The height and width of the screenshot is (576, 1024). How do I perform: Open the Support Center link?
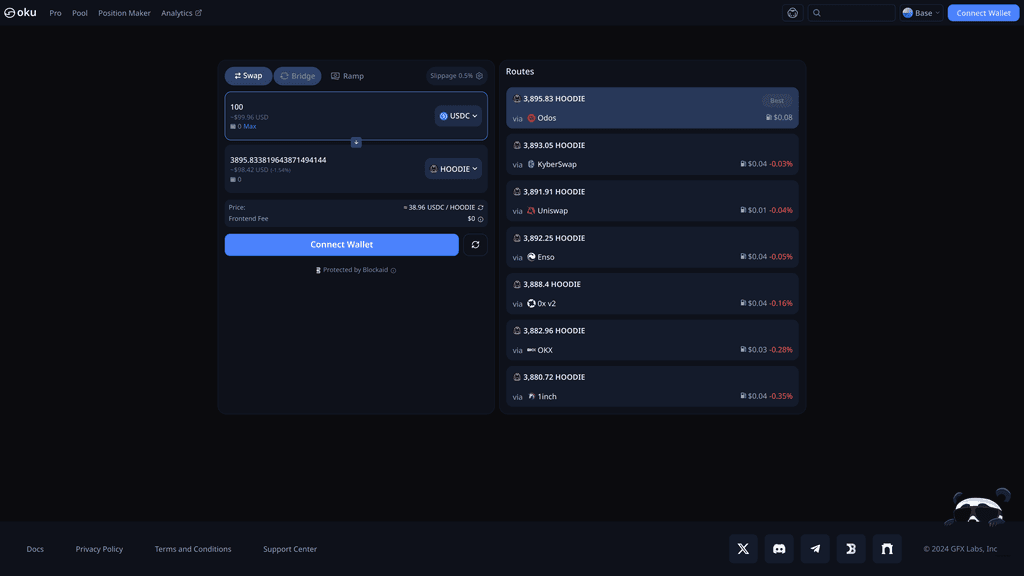click(x=290, y=549)
